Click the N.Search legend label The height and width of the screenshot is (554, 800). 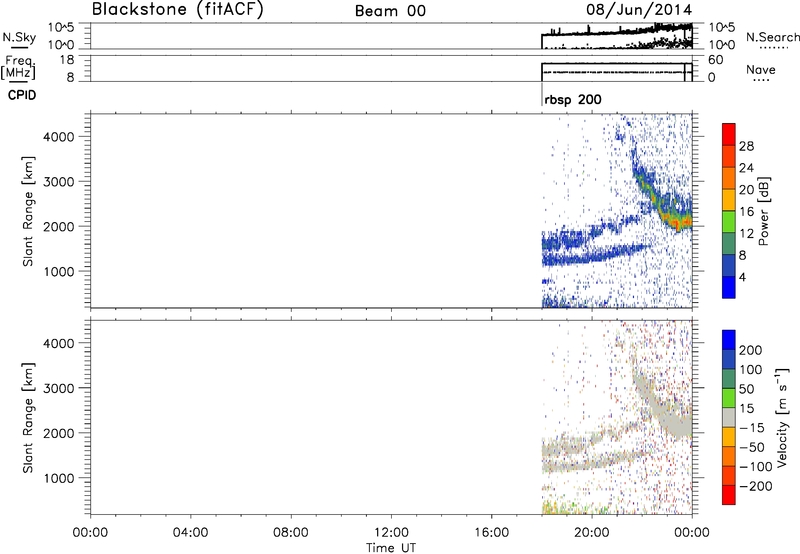(x=772, y=37)
